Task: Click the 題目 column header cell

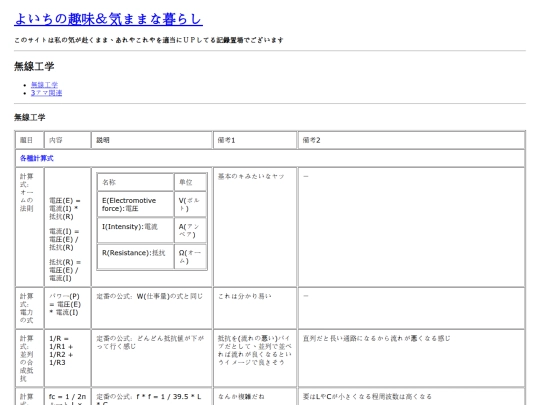Action: [x=30, y=140]
